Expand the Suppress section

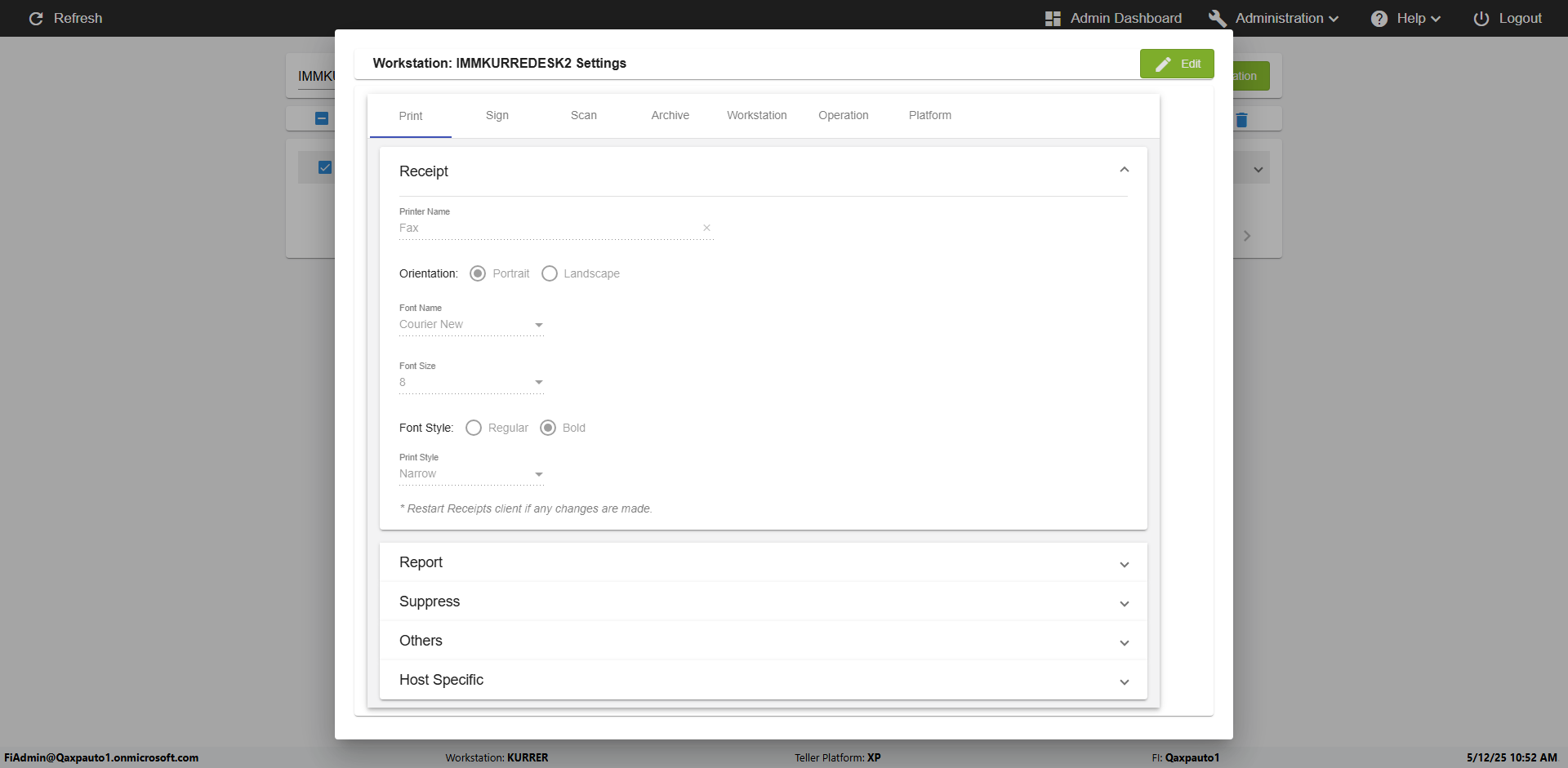click(763, 602)
